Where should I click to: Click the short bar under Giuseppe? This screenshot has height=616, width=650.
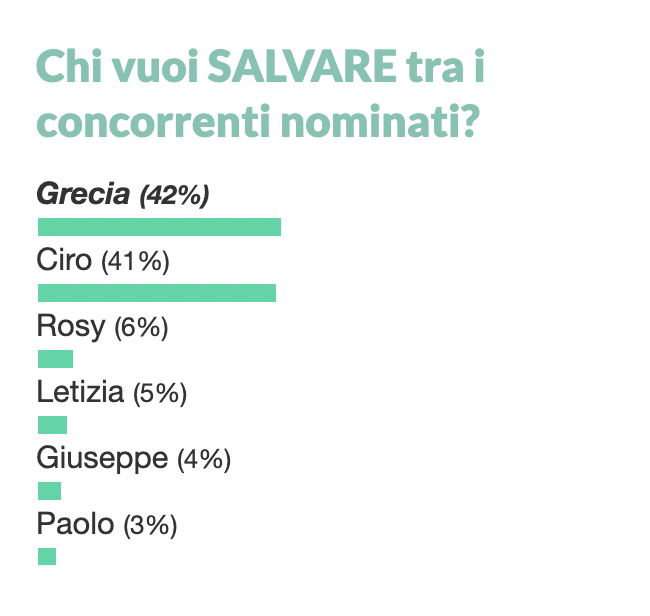(x=50, y=490)
